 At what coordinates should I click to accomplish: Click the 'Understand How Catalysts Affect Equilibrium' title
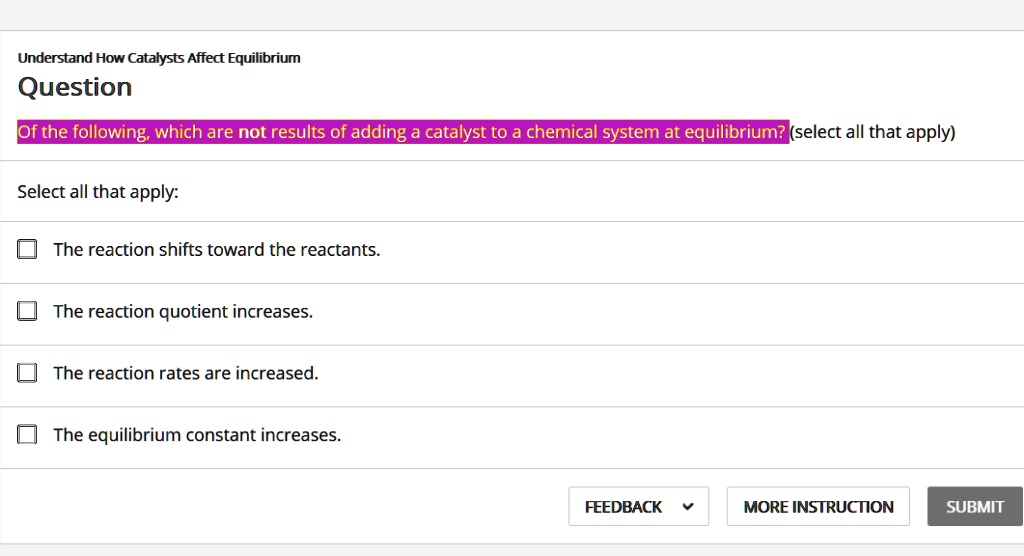[159, 58]
